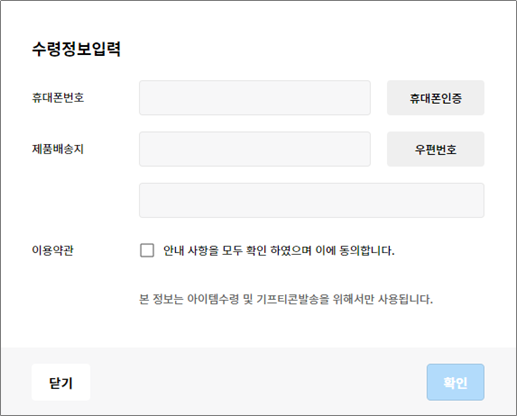Click empty field left of 우편번호
517x416 pixels.
pos(255,149)
